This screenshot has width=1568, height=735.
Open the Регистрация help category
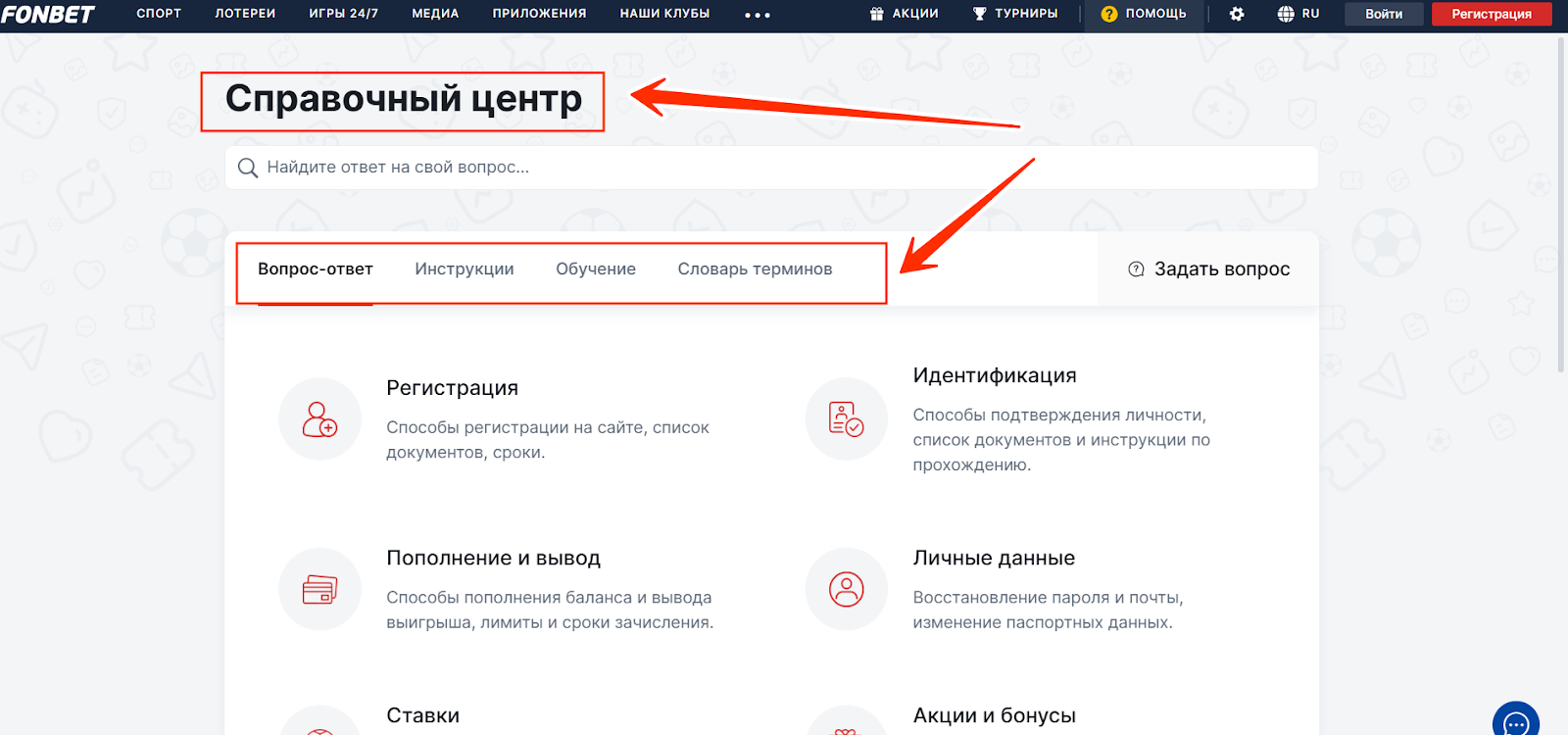pyautogui.click(x=452, y=388)
